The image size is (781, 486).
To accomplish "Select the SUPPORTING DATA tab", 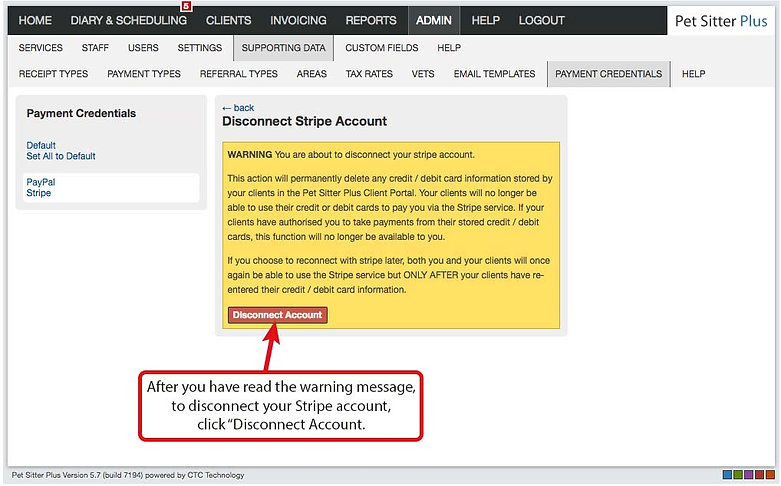I will 283,48.
